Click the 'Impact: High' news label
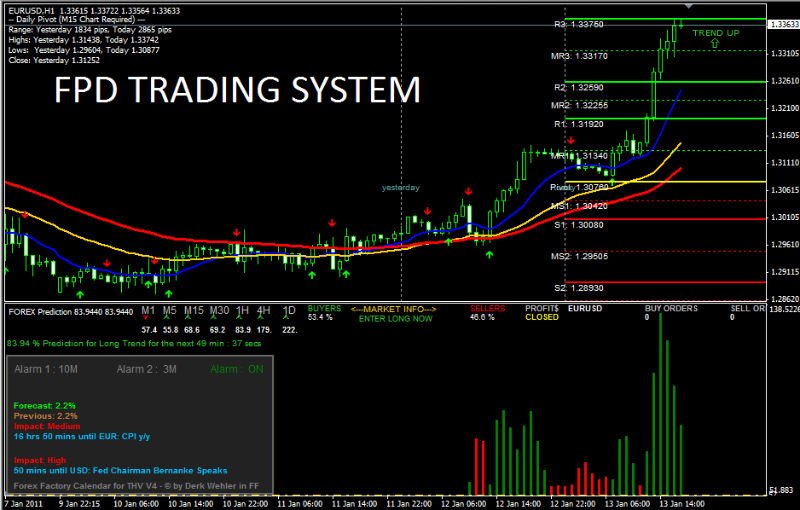Viewport: 800px width, 510px height. (40, 461)
